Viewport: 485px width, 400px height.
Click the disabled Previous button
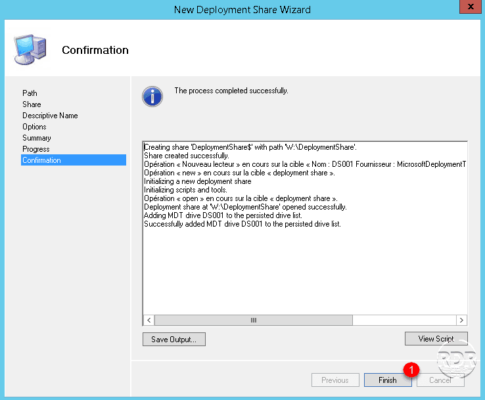pyautogui.click(x=335, y=380)
